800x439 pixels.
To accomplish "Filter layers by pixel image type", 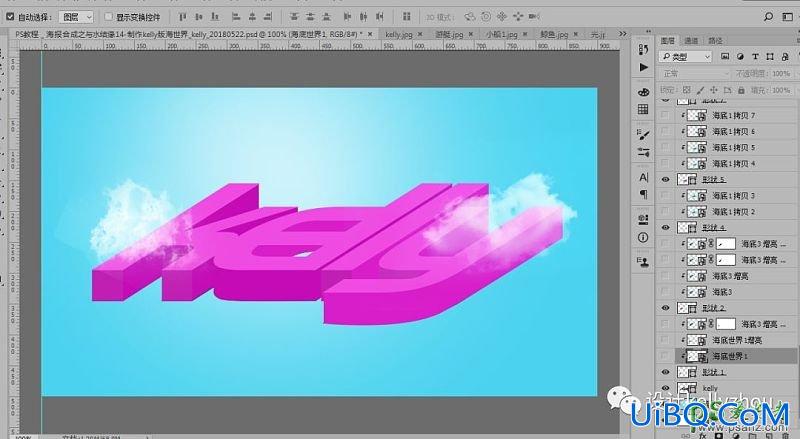I will [725, 57].
